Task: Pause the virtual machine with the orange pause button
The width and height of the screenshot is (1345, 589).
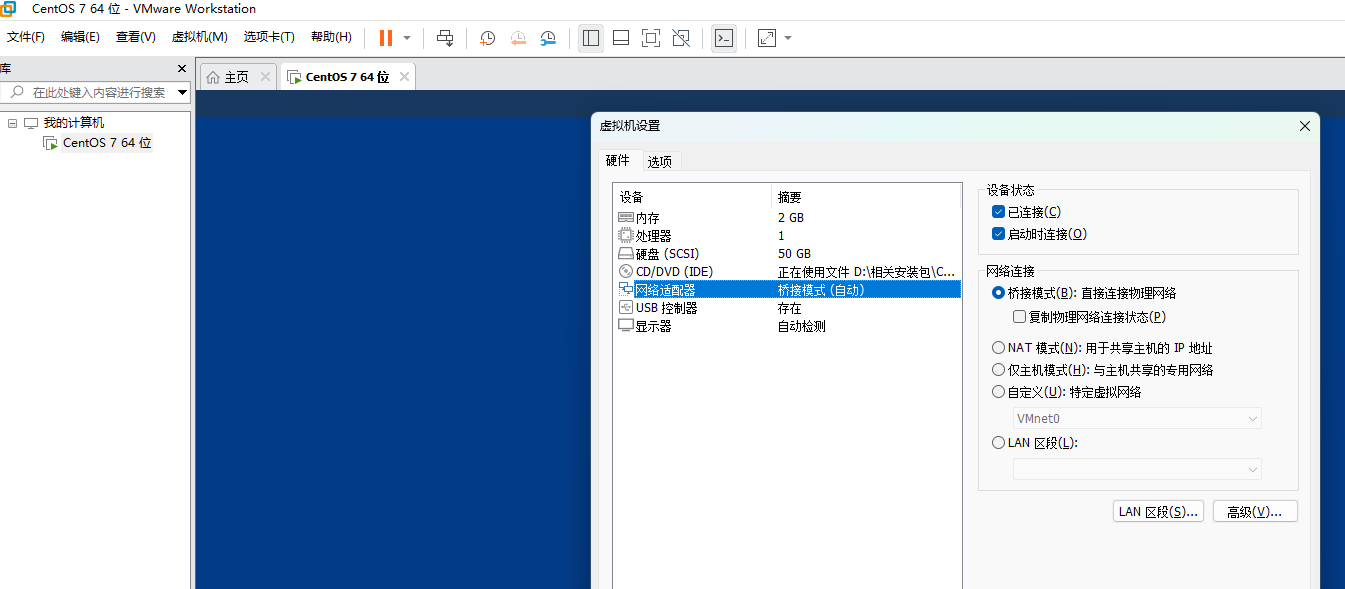Action: point(386,38)
